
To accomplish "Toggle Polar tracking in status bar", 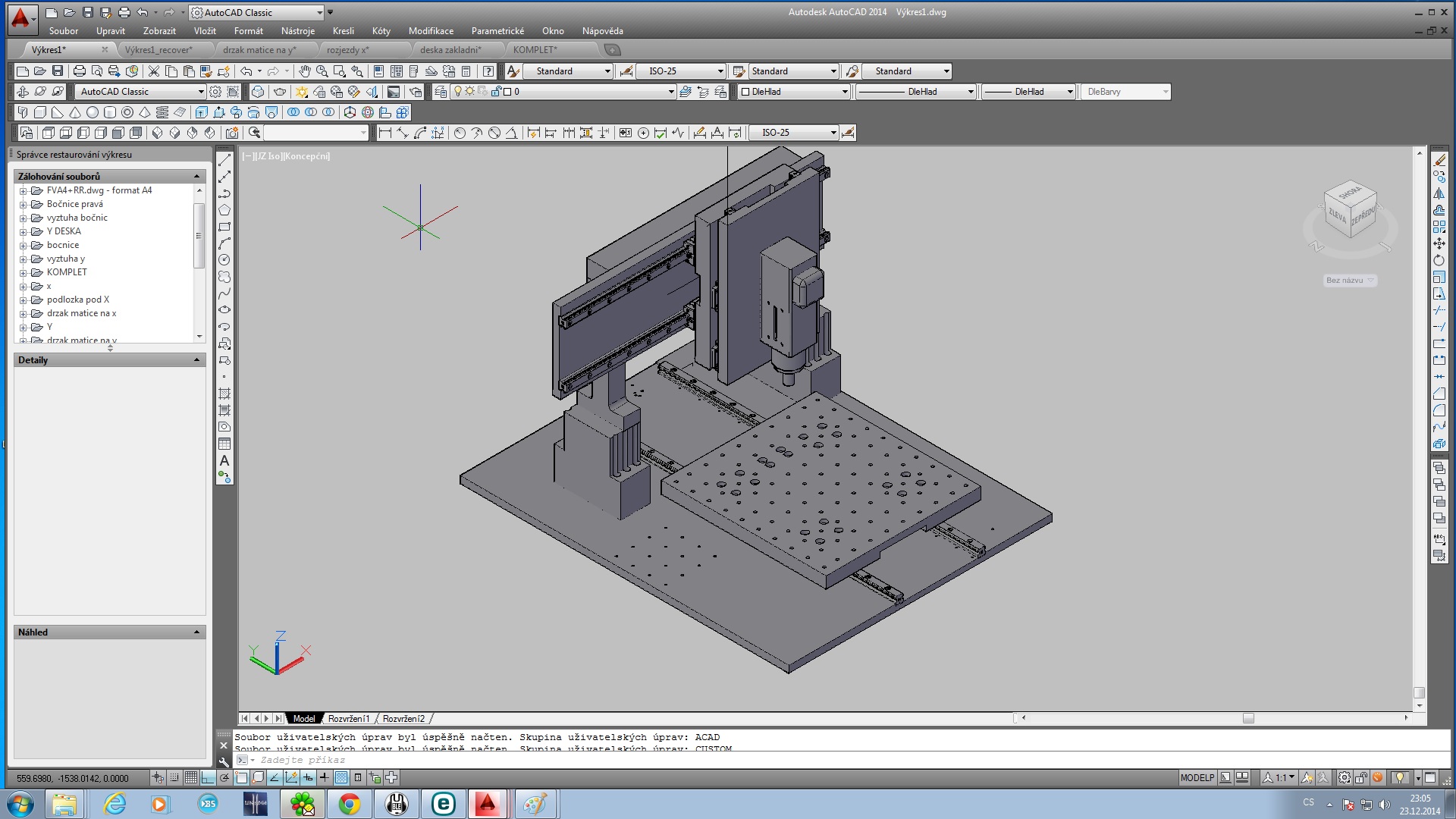I will click(224, 778).
